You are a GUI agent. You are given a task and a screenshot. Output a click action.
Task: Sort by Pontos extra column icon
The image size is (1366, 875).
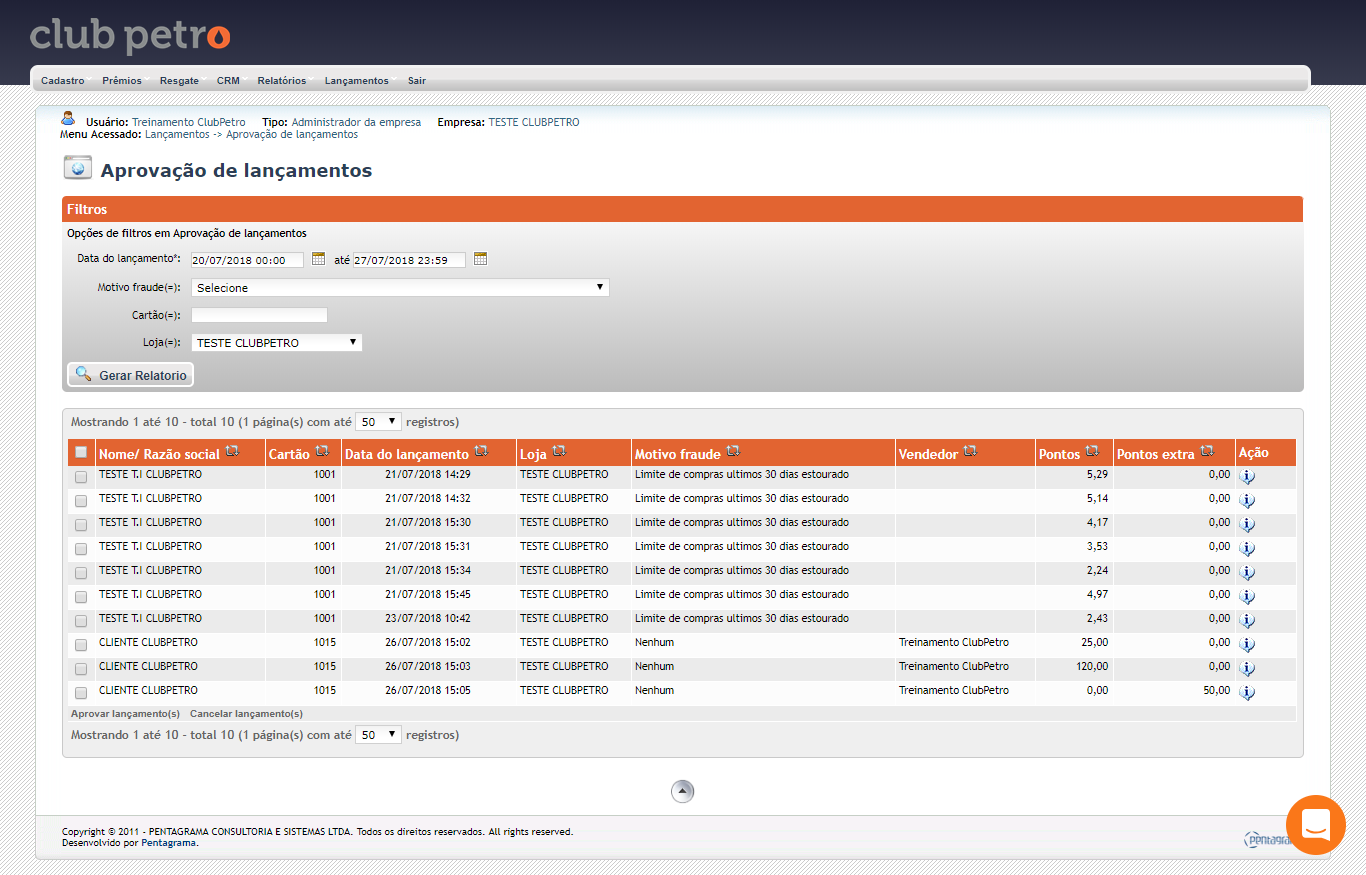[1207, 452]
